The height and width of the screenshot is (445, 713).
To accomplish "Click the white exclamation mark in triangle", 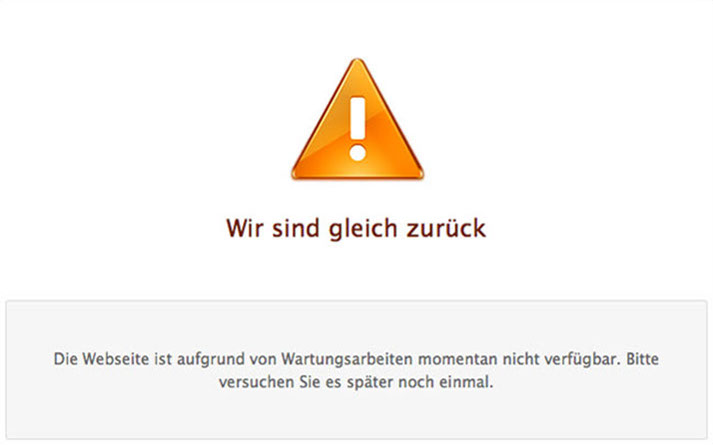I will [358, 129].
